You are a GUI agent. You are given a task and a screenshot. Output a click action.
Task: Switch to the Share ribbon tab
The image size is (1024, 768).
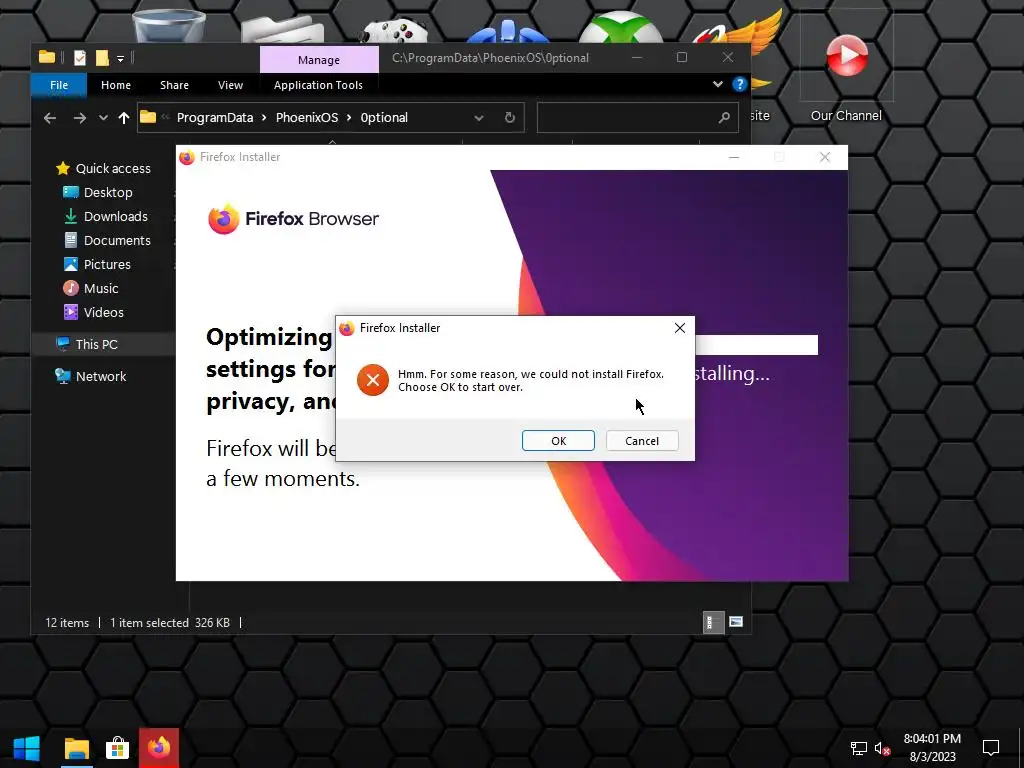pyautogui.click(x=174, y=85)
